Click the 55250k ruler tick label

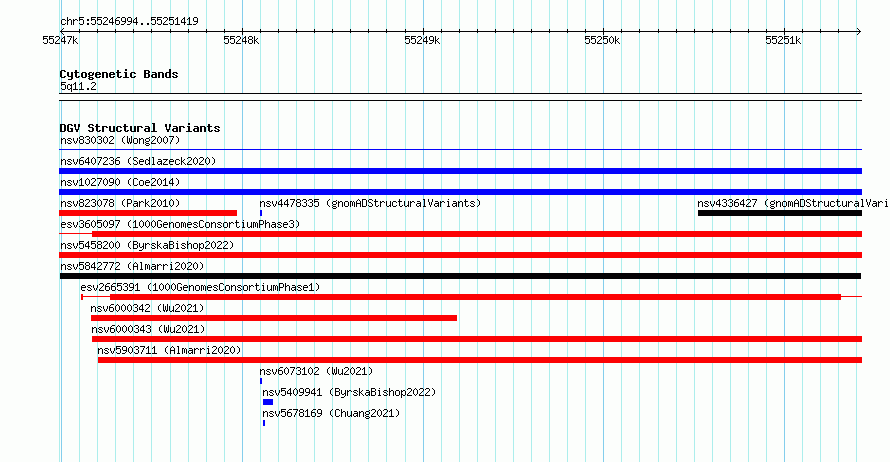point(602,40)
